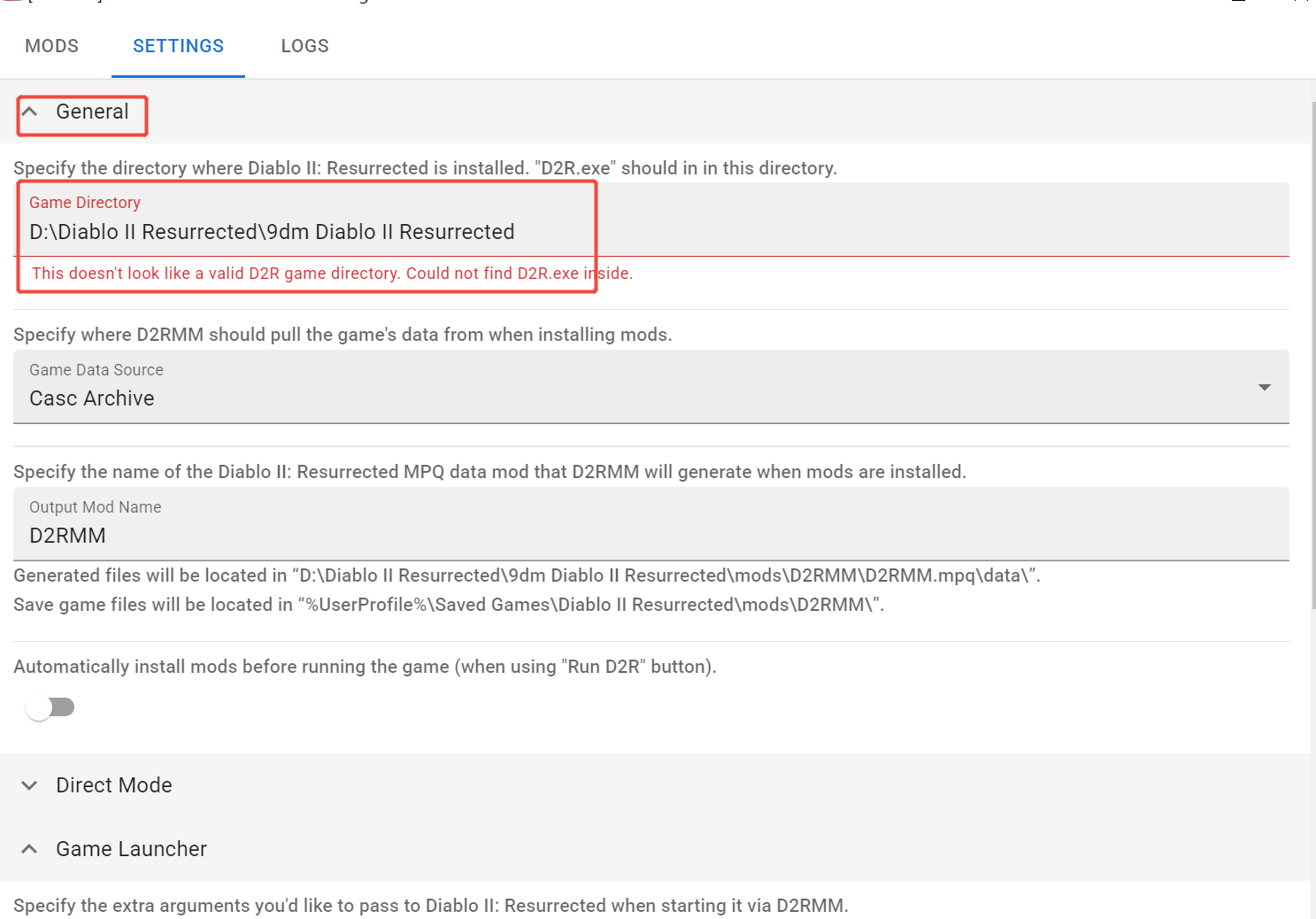Expand the Direct Mode section title
Viewport: 1316px width, 919px height.
114,785
